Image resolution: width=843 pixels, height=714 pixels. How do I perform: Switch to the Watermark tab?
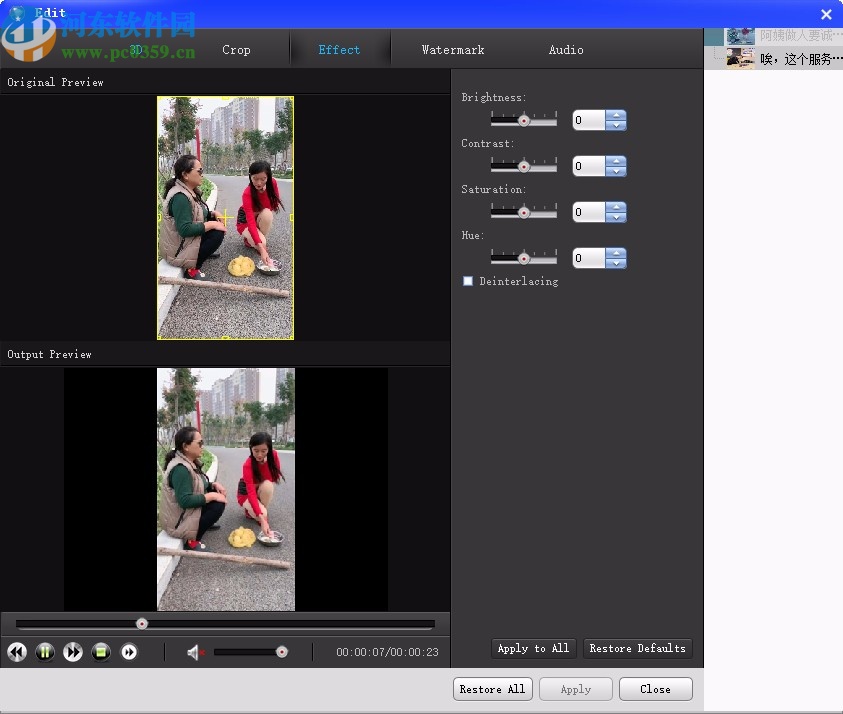click(452, 49)
